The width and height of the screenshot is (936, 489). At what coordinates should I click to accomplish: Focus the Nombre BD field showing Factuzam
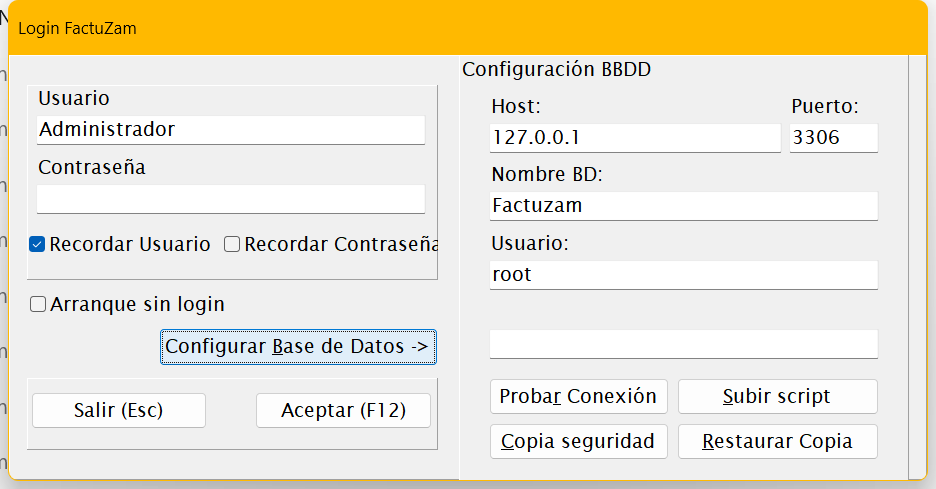pyautogui.click(x=684, y=206)
